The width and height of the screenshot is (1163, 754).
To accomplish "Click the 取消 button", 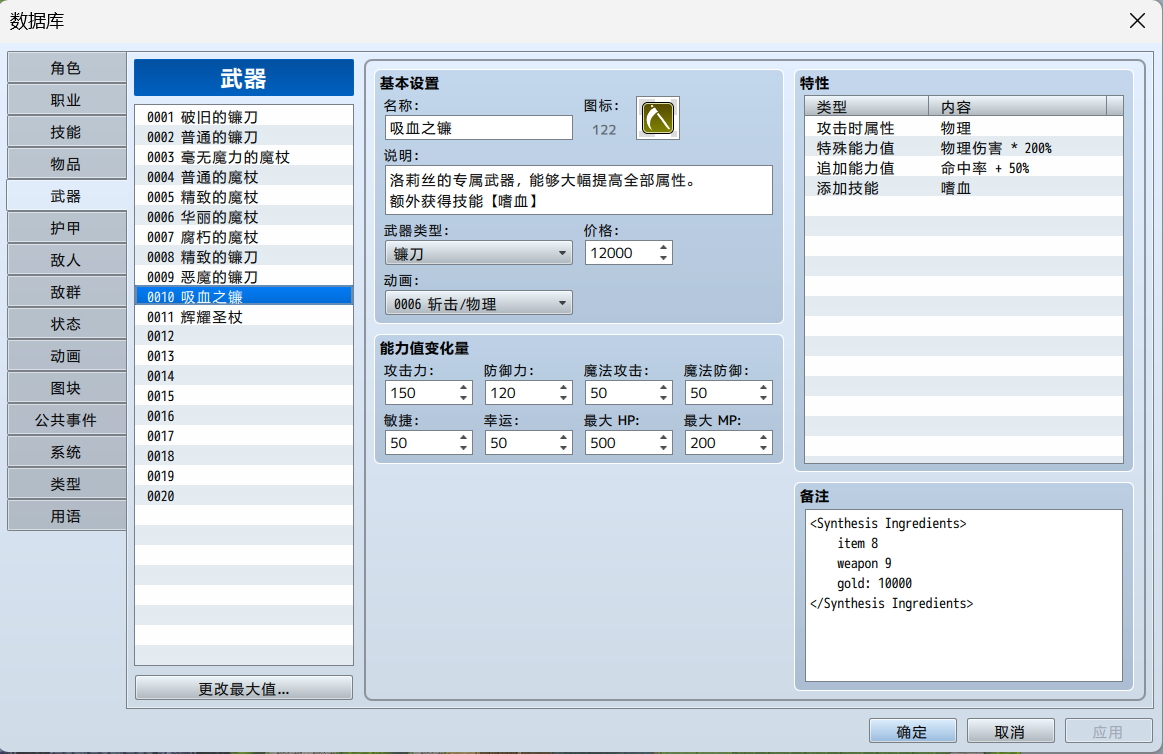I will click(x=1010, y=731).
